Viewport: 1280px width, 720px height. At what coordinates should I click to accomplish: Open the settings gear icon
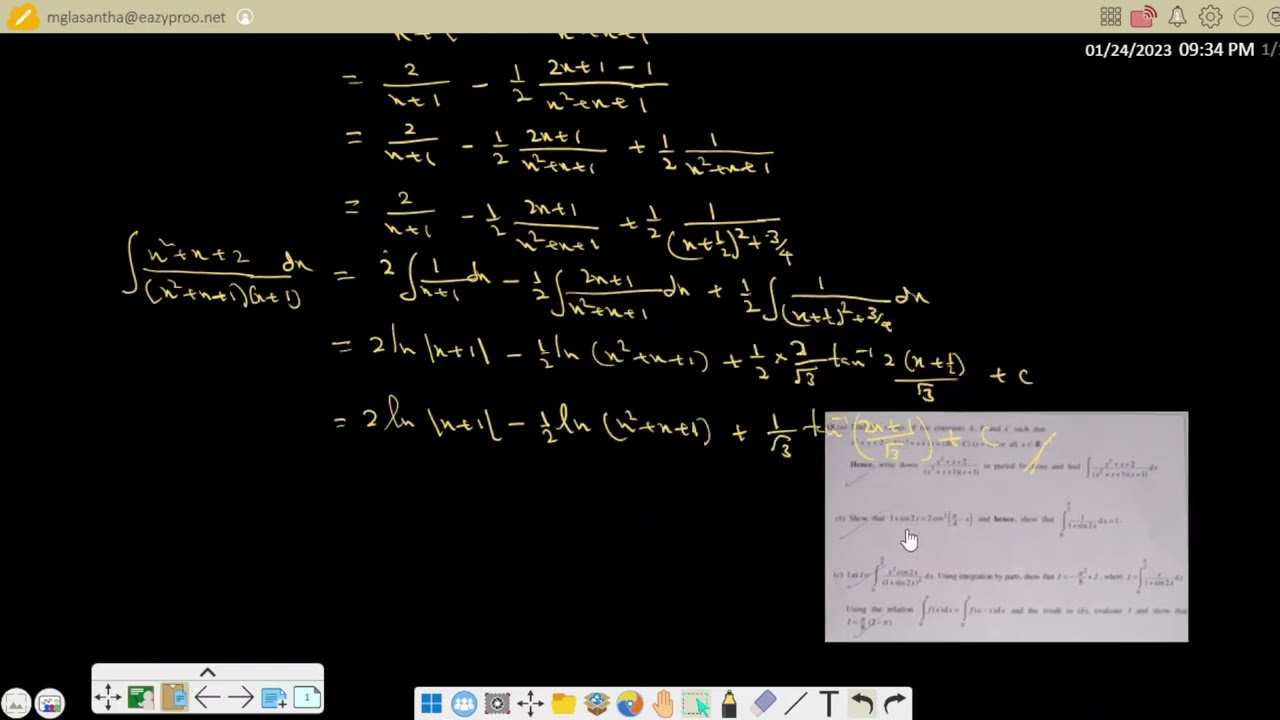point(1210,17)
